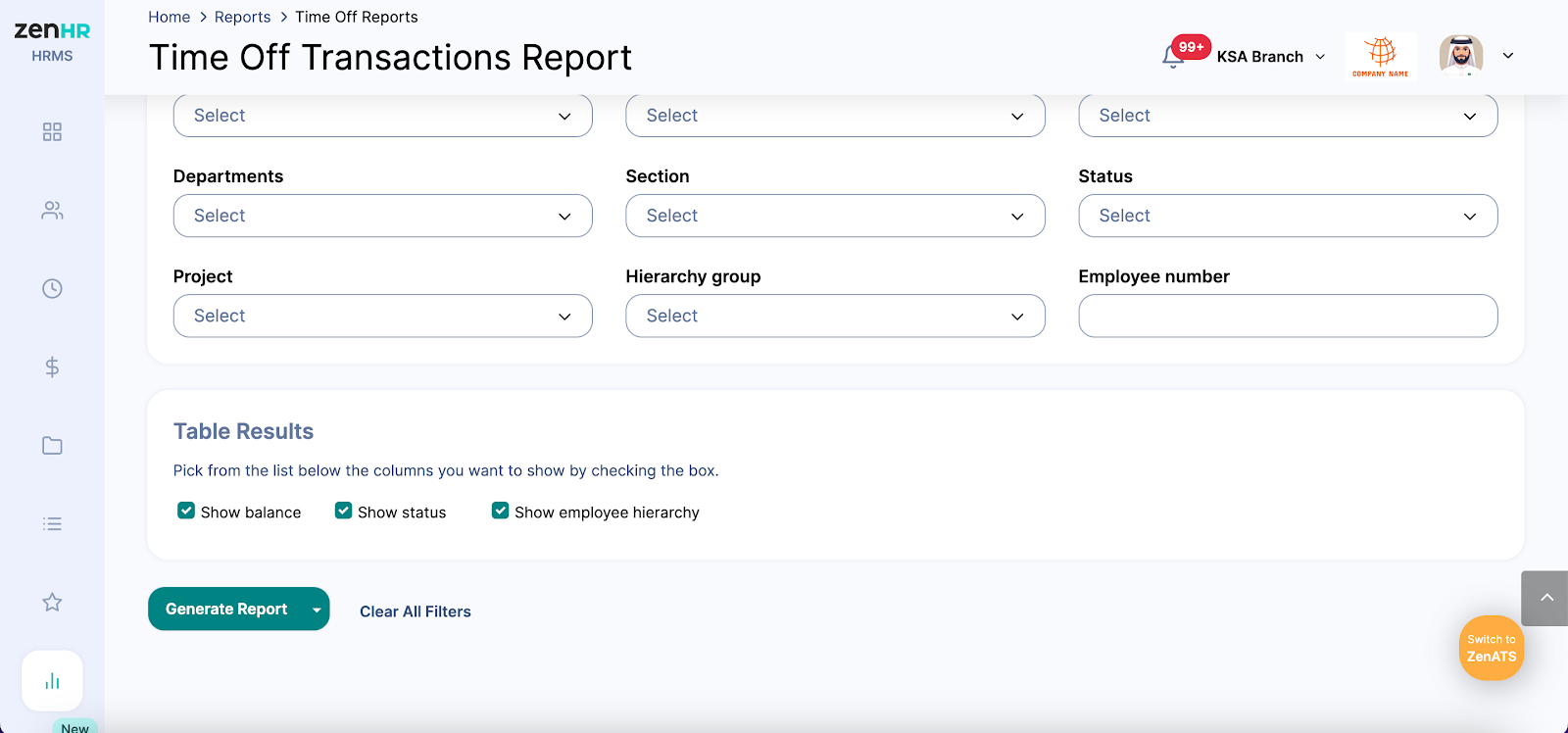Open the Status select dropdown
1568x733 pixels.
pos(1288,216)
